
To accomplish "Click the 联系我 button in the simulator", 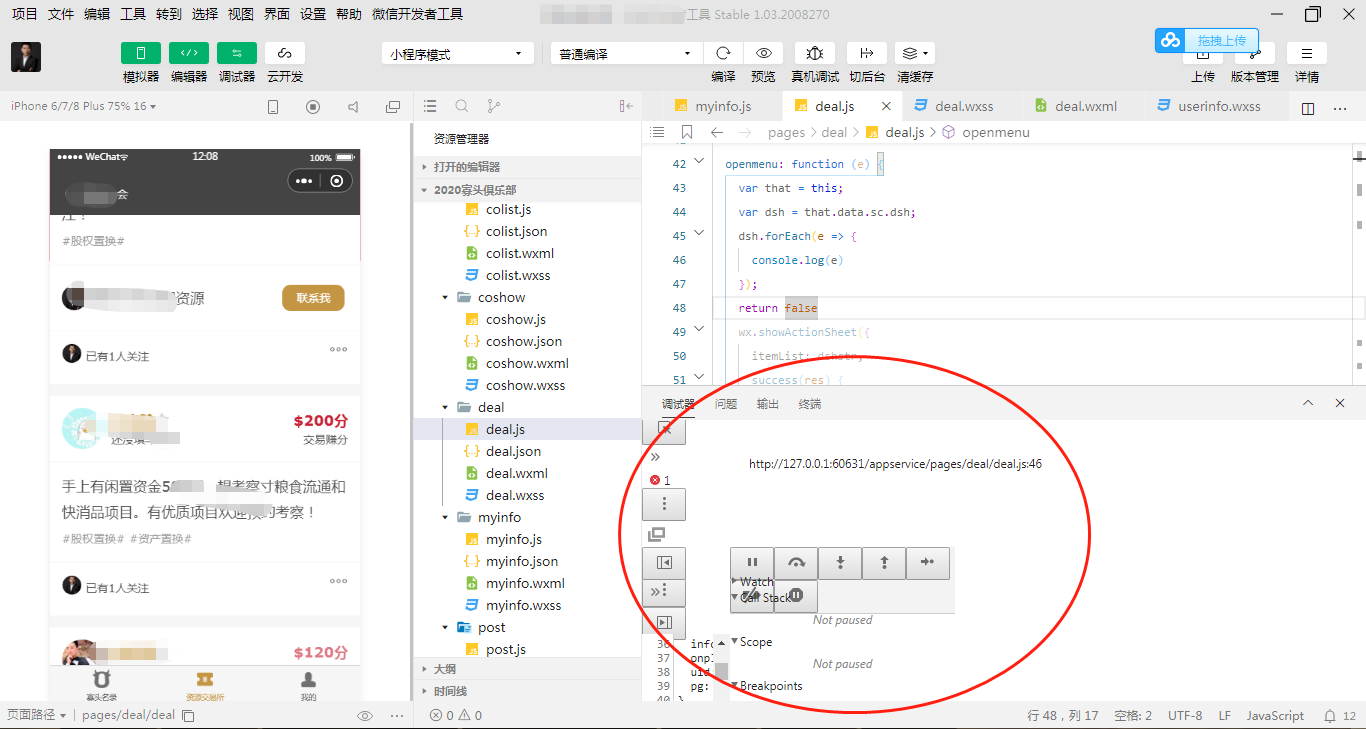I will point(313,298).
